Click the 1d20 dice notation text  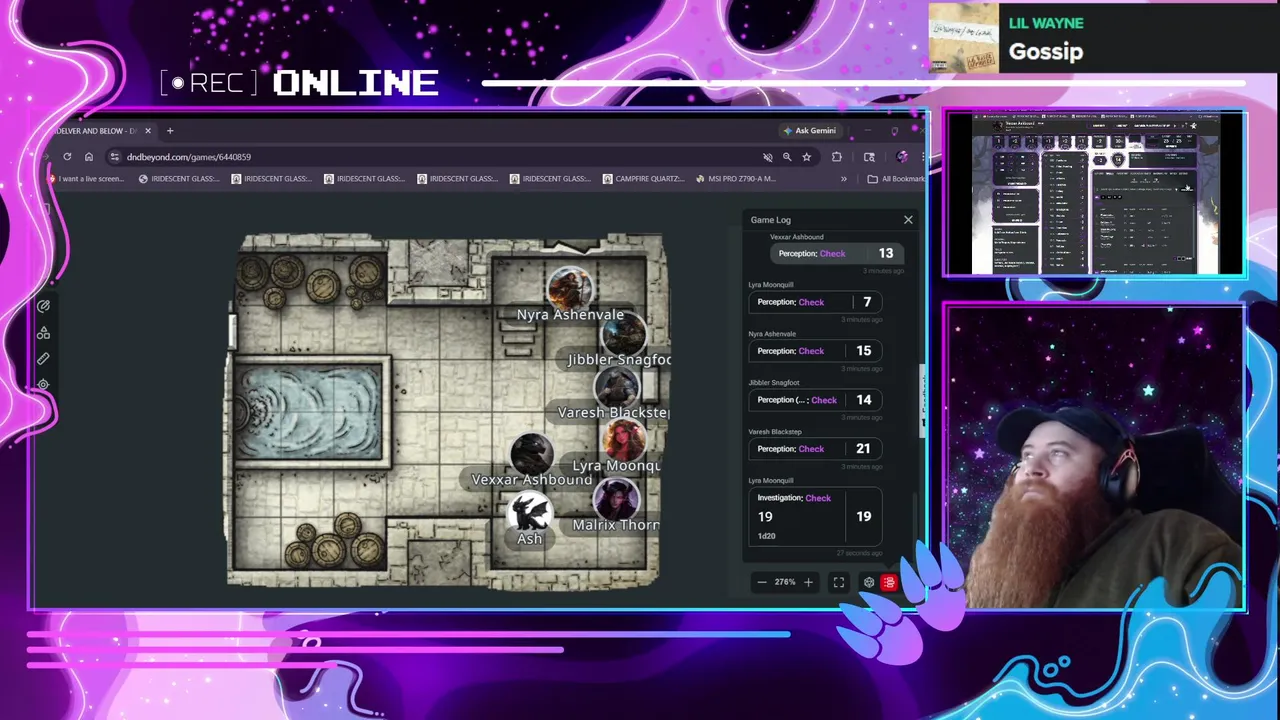[x=766, y=536]
